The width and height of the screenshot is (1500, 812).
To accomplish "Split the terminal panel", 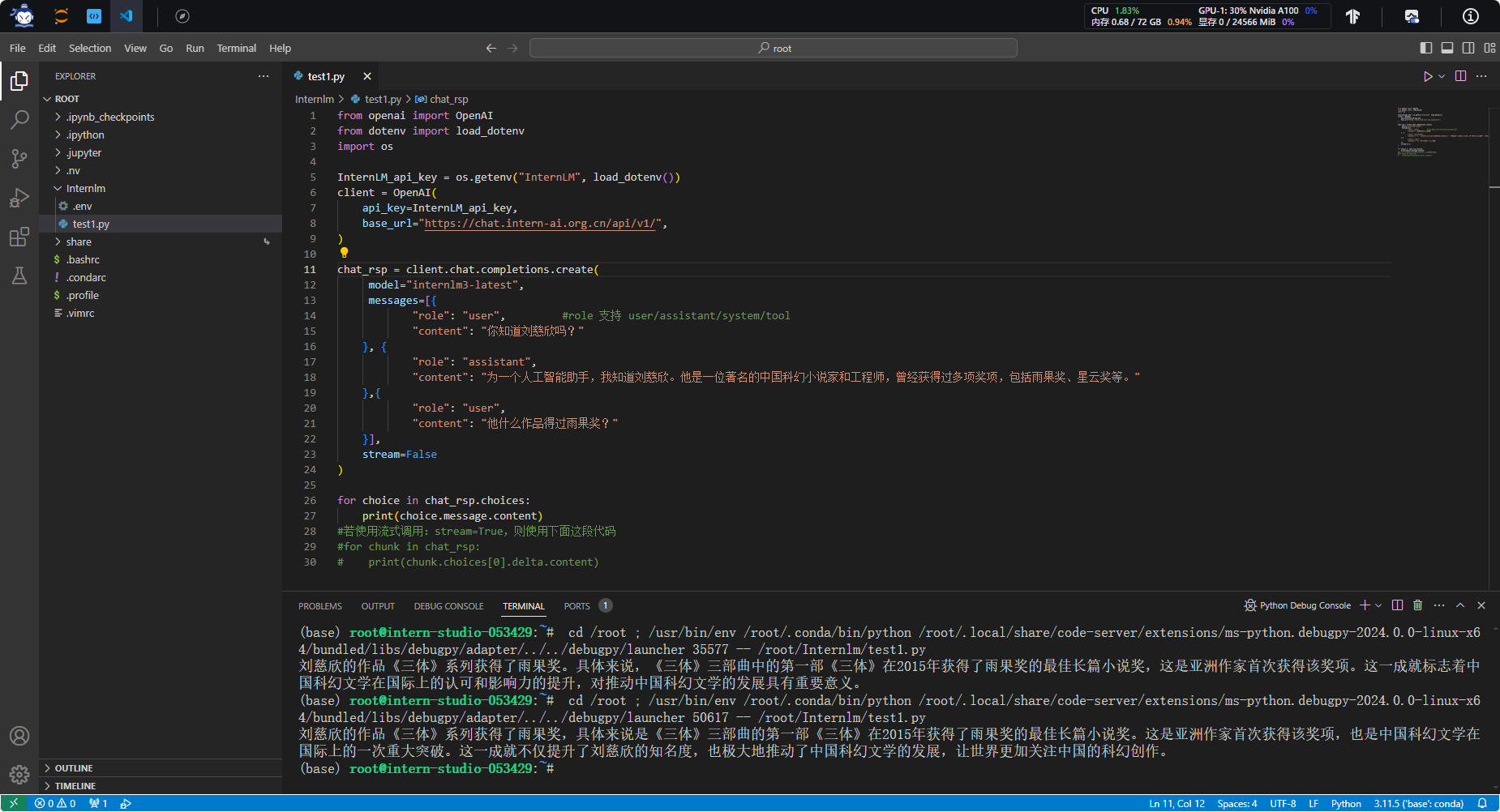I will tap(1397, 605).
